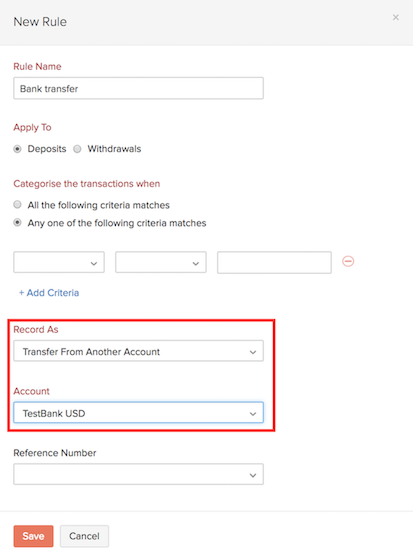Viewport: 413px width, 560px height.
Task: Open the first criteria field dropdown
Action: point(59,262)
